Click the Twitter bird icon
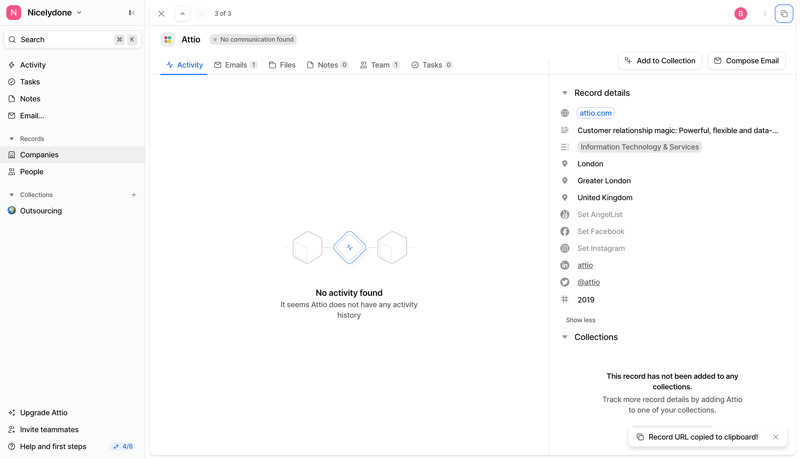The height and width of the screenshot is (459, 800). click(565, 282)
